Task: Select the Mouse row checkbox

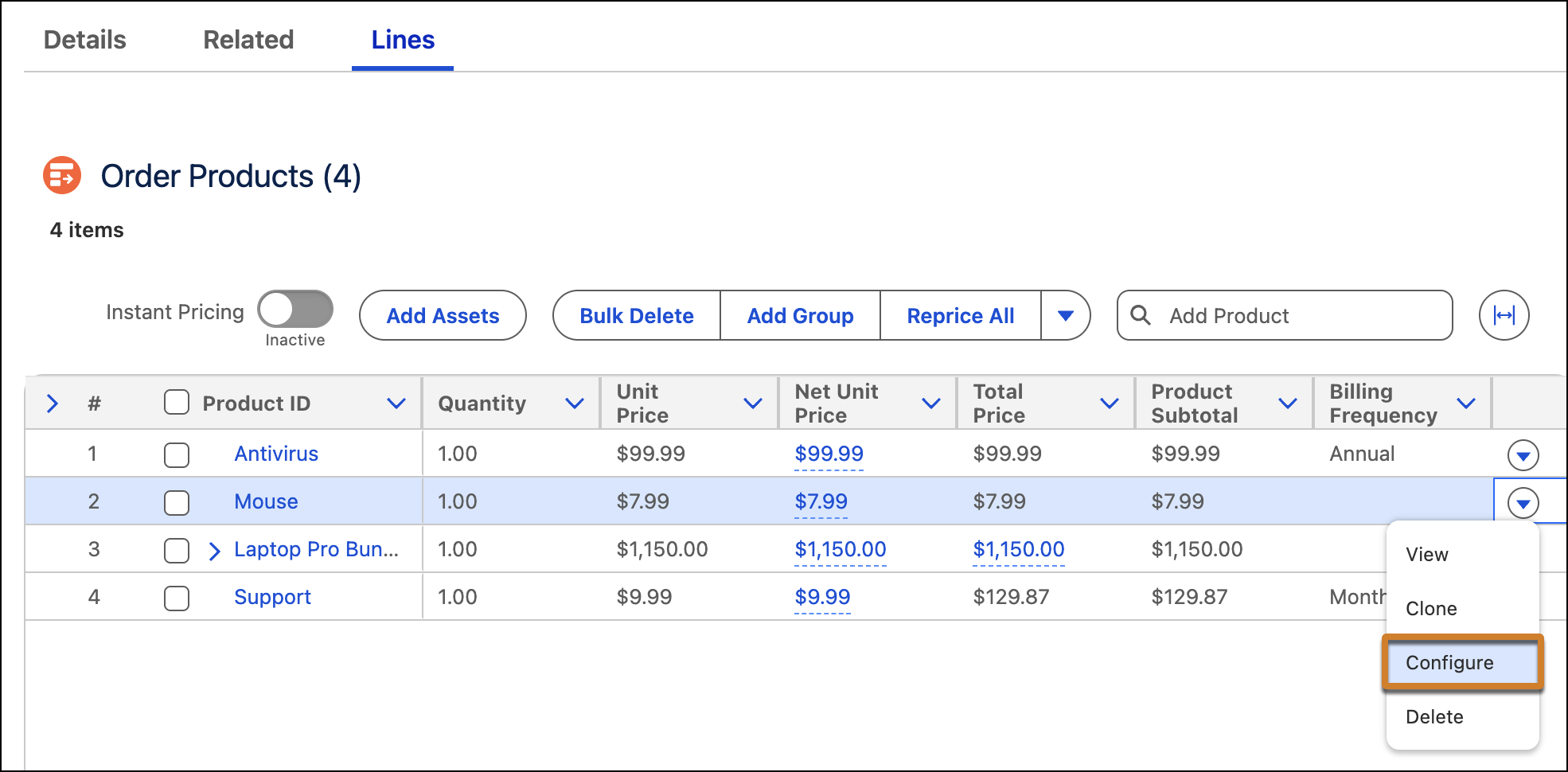Action: pyautogui.click(x=177, y=503)
